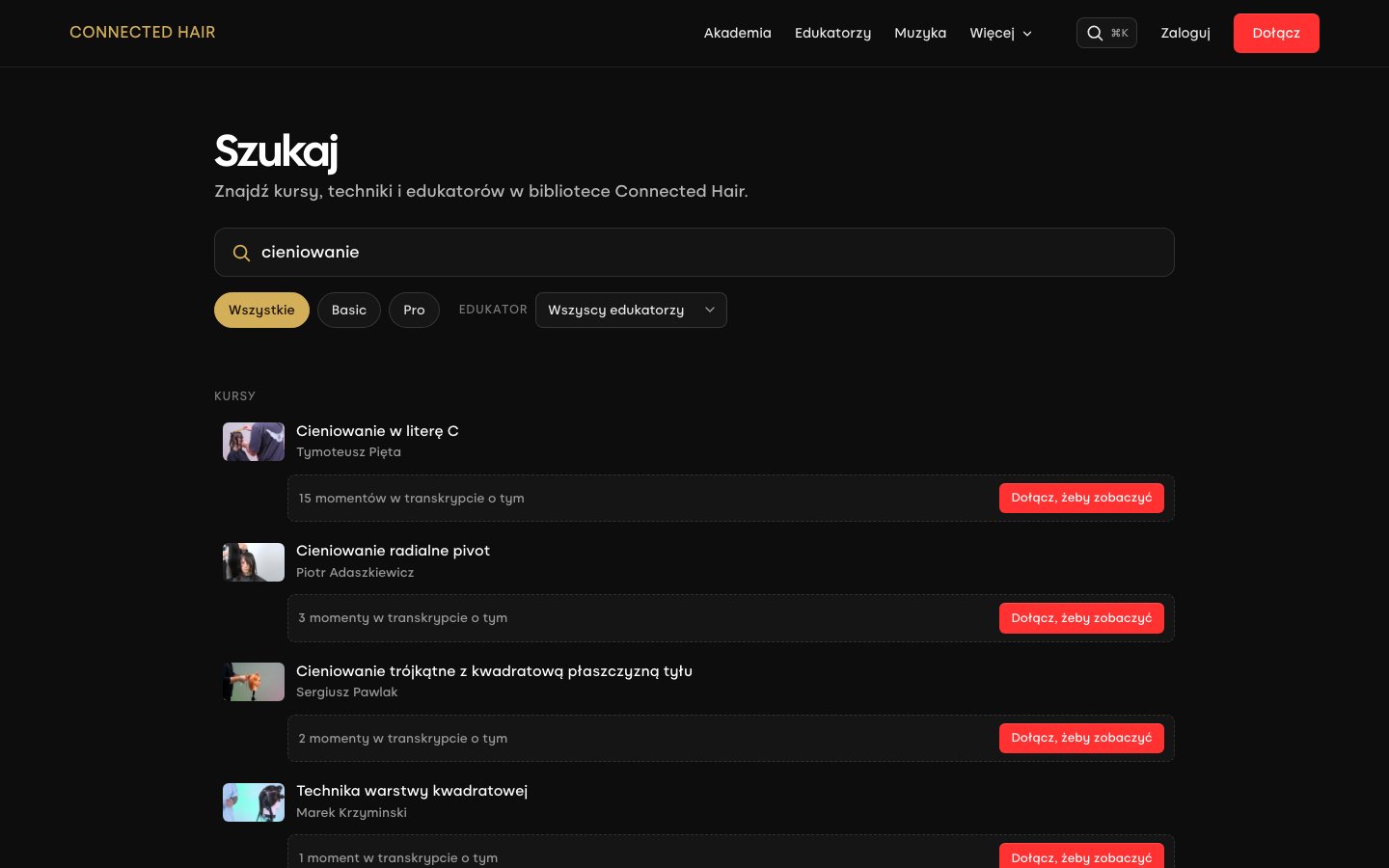Click author name Tymoteusz Pięta
Screen dimensions: 1389x868
(348, 452)
